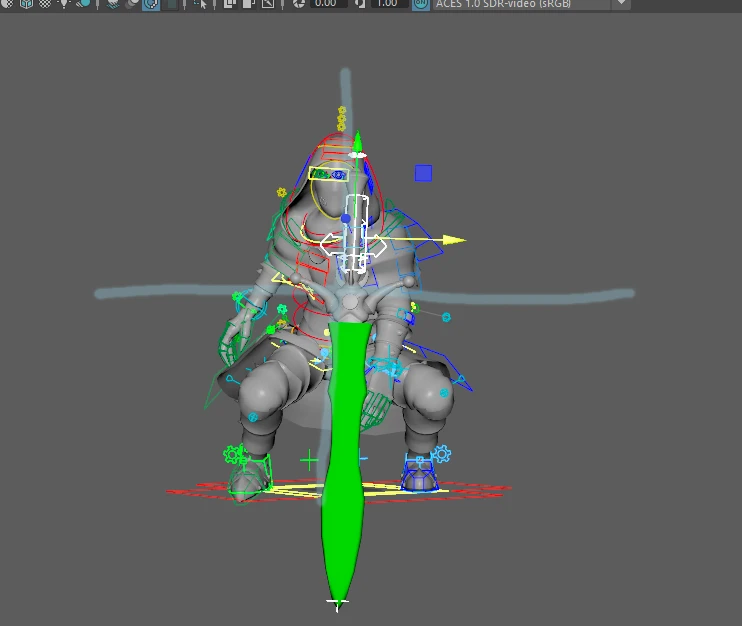Image resolution: width=742 pixels, height=626 pixels.
Task: Select the blue gear control by right foot
Action: [x=442, y=454]
